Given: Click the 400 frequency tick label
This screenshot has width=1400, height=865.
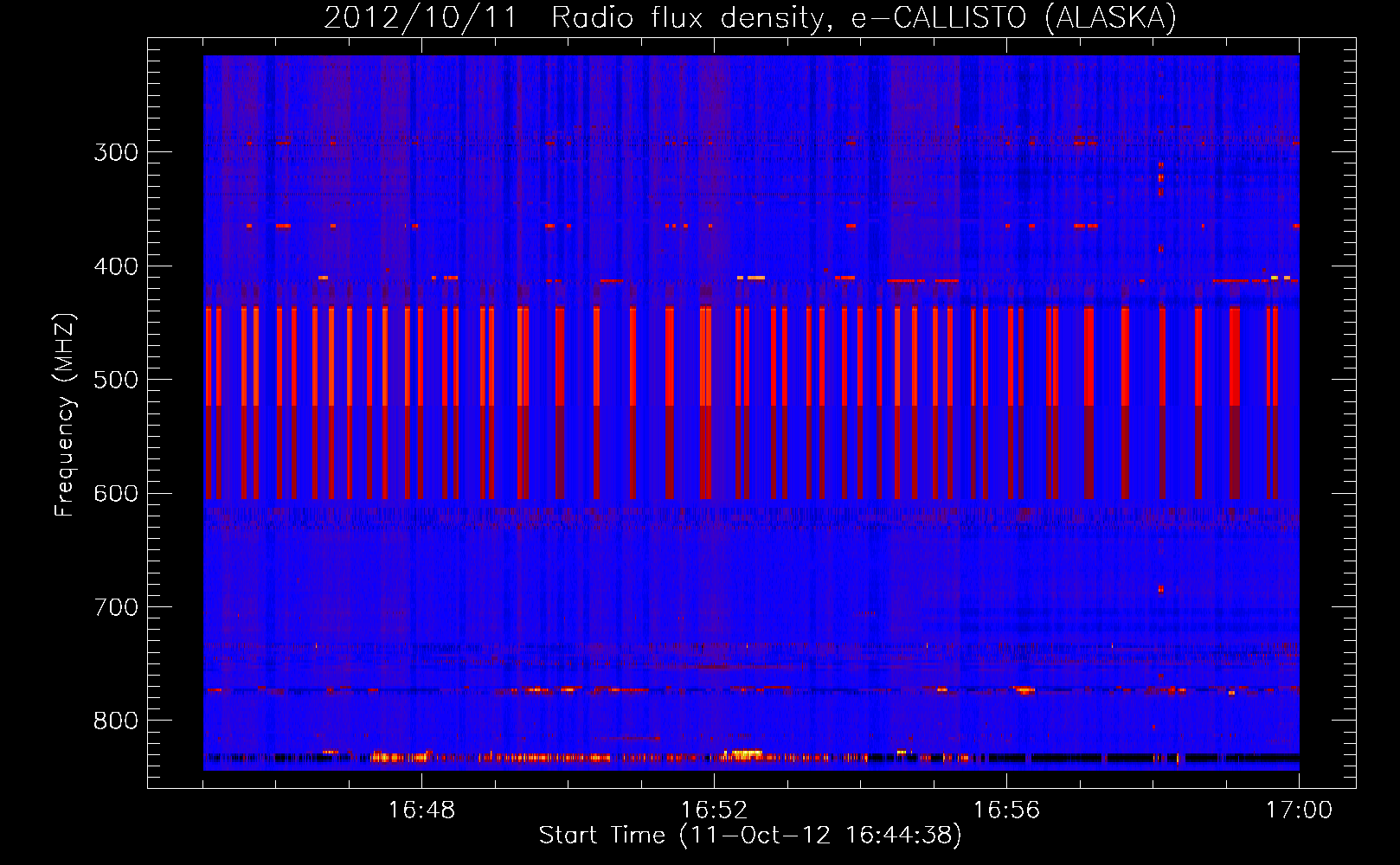Looking at the screenshot, I should point(116,266).
